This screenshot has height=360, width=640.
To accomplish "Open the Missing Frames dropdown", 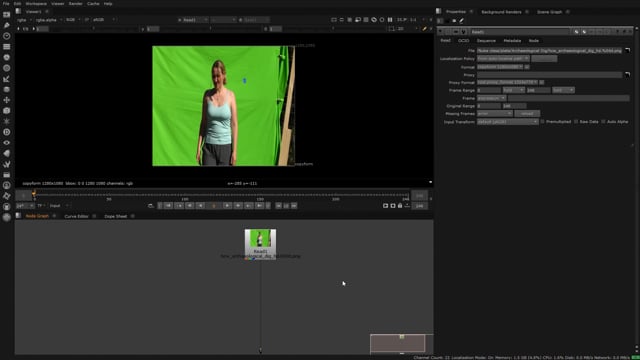I will [x=494, y=113].
